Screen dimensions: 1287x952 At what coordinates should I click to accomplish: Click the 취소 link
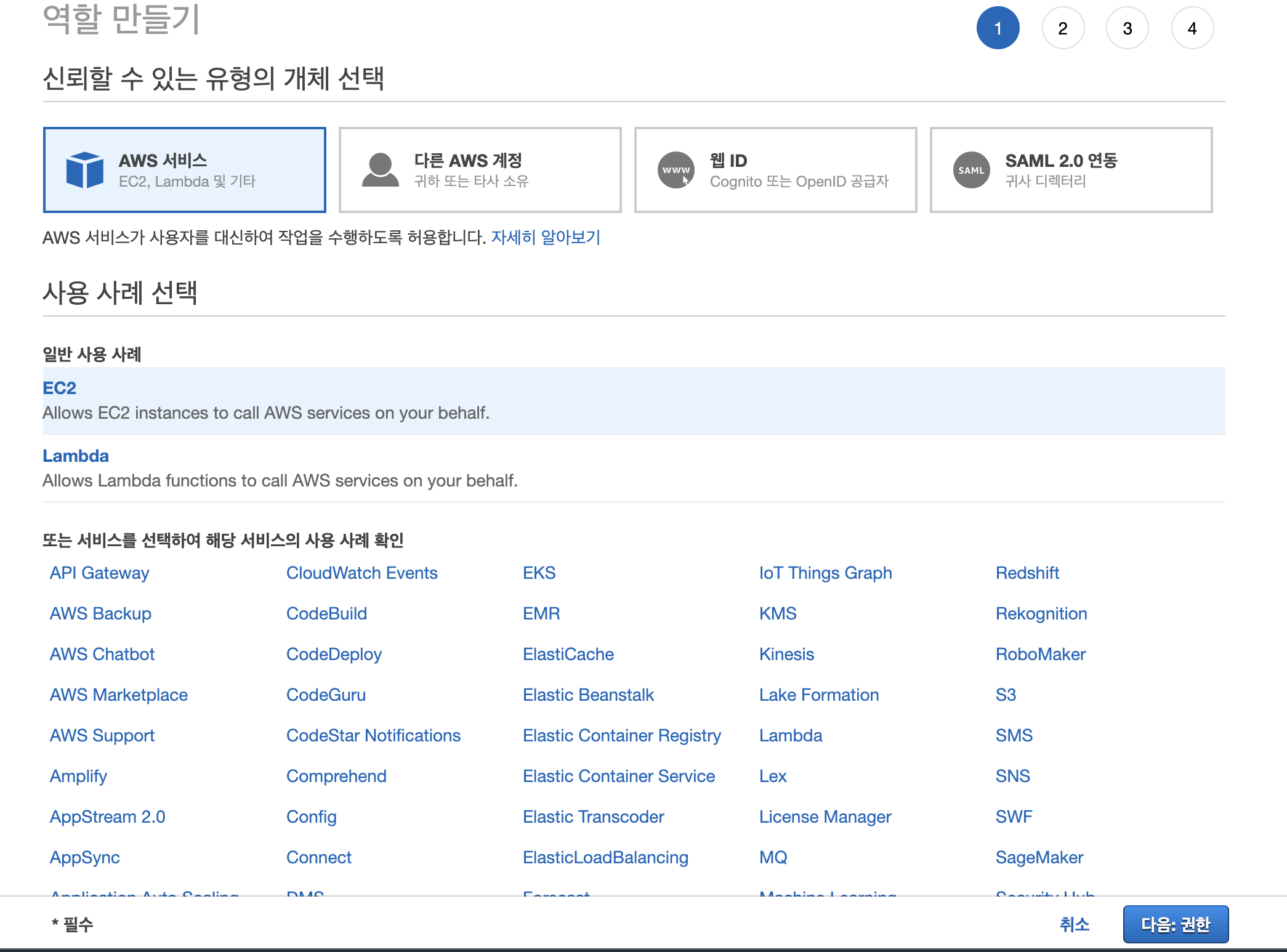click(x=1074, y=924)
